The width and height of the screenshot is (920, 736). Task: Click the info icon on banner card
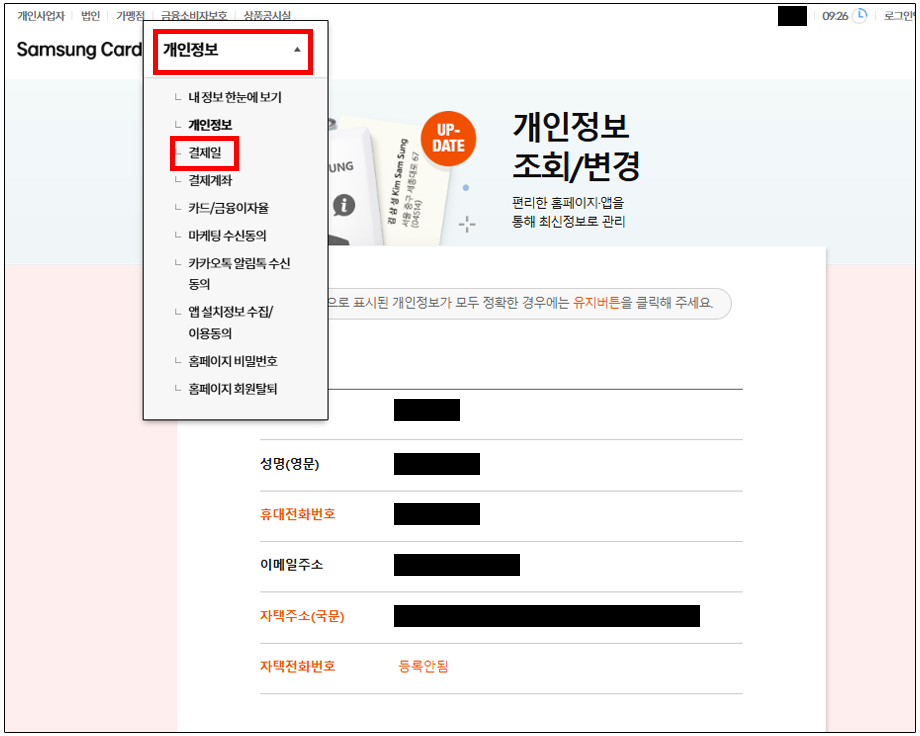345,205
